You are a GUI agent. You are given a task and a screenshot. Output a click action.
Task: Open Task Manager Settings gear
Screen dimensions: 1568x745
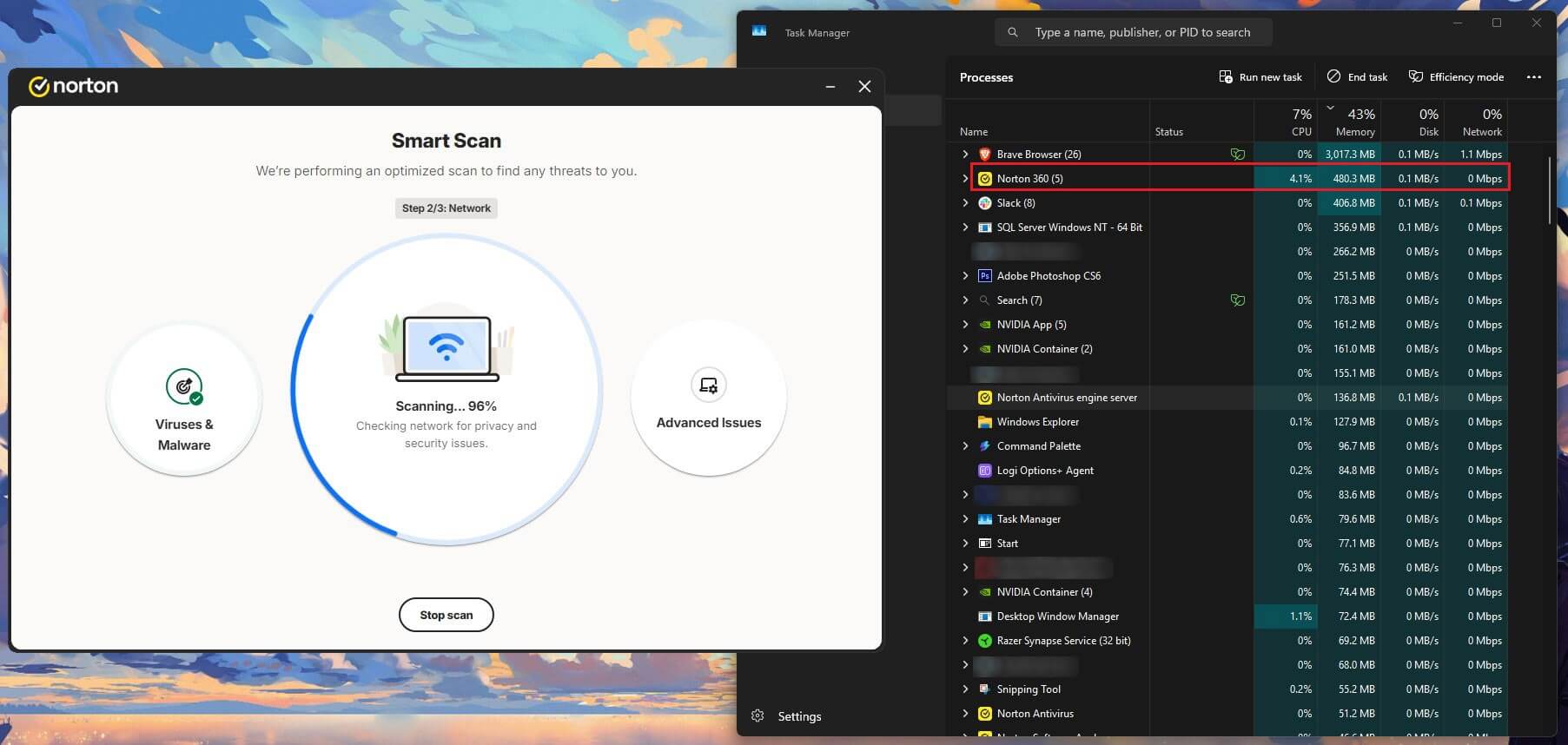pyautogui.click(x=758, y=716)
